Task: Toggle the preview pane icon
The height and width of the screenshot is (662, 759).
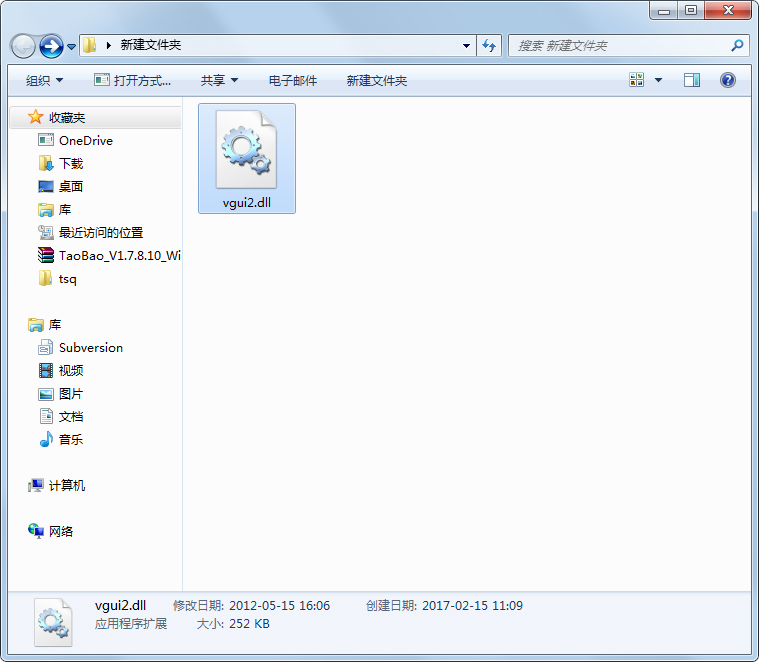Action: 692,80
